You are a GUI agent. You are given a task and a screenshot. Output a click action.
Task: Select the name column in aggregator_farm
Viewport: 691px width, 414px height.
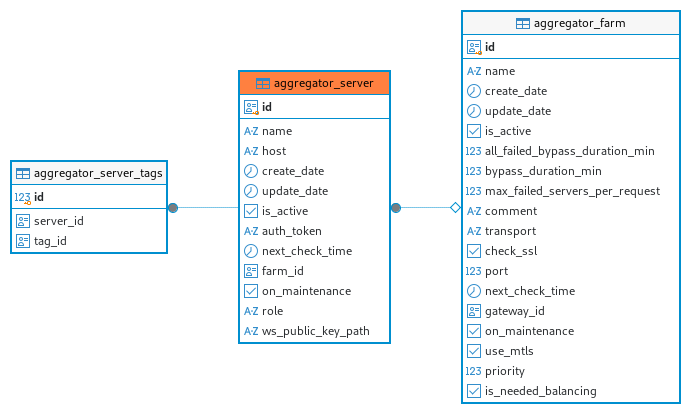click(x=500, y=71)
